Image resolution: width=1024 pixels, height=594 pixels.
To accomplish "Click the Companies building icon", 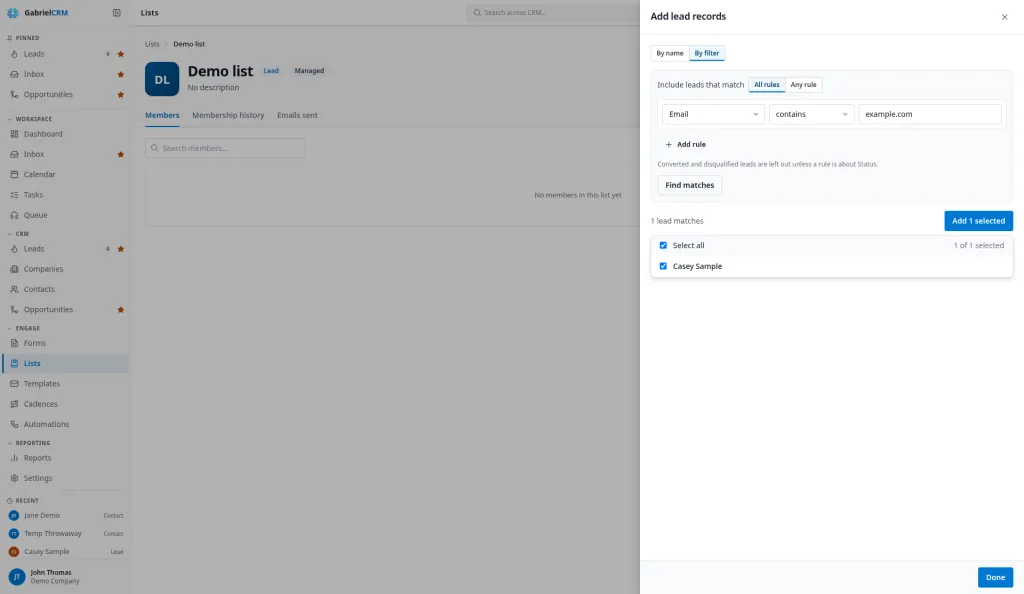I will (14, 269).
